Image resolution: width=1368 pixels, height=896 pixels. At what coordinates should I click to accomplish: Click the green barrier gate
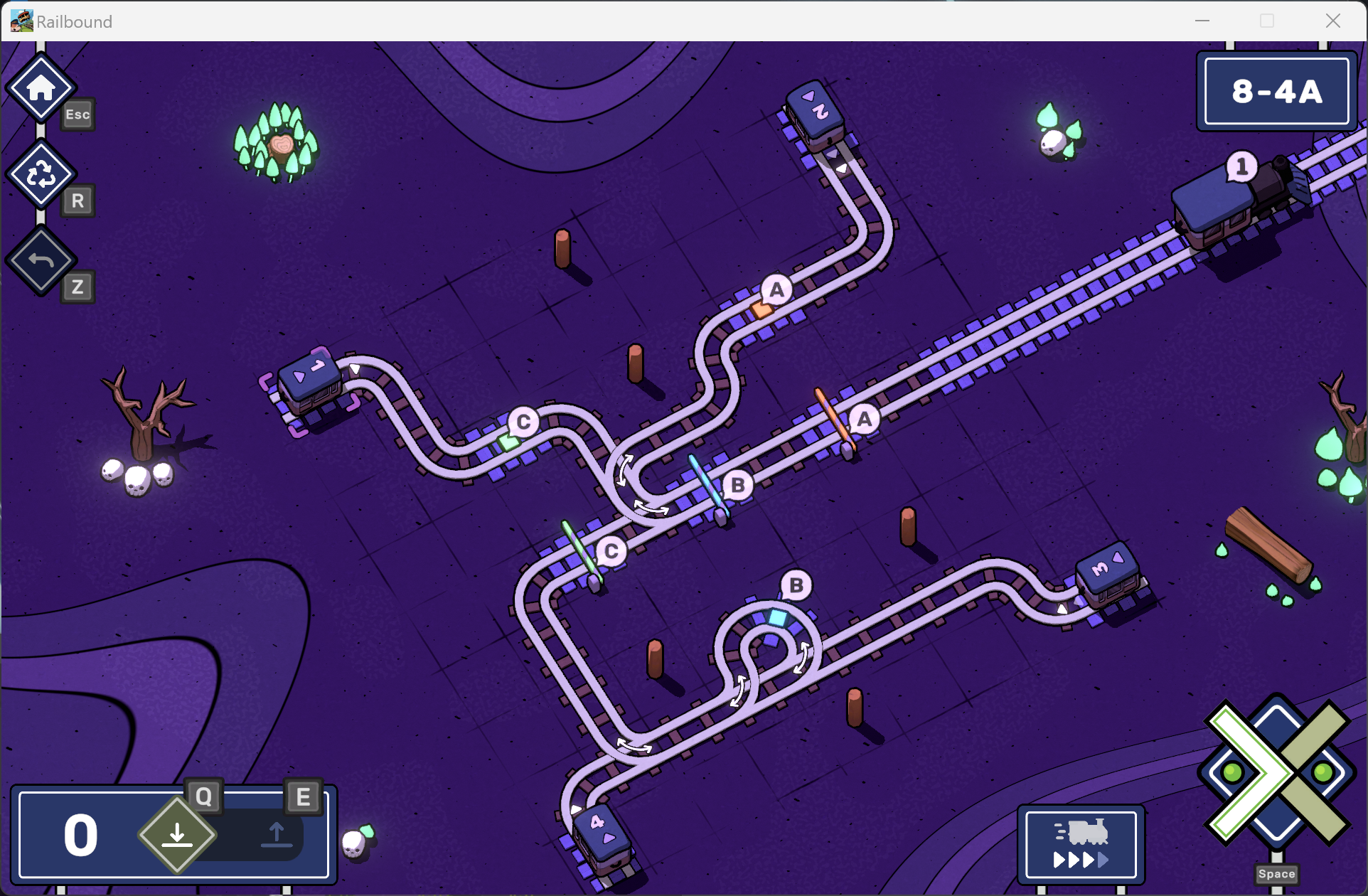click(x=582, y=556)
